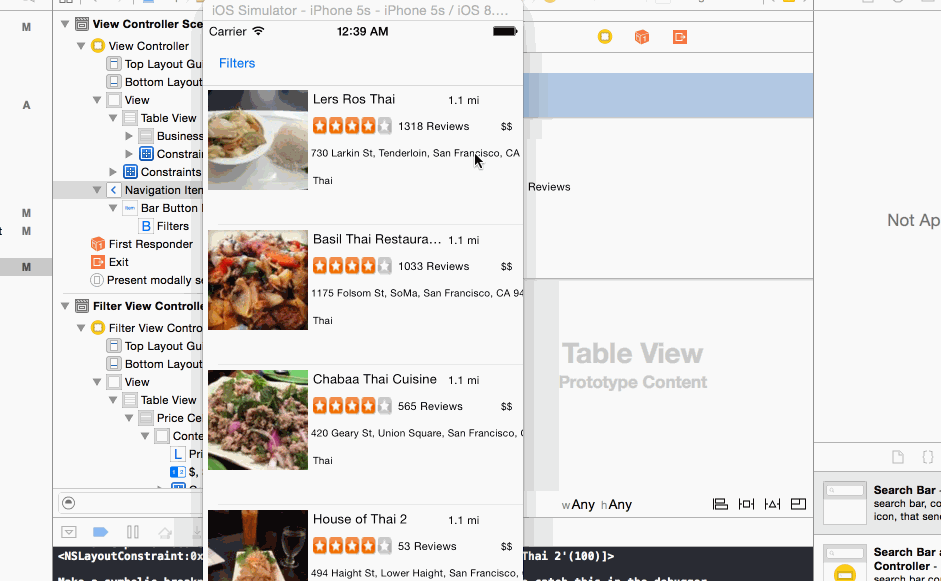This screenshot has width=941, height=581.
Task: Click the Filter View Controller yellow icon
Action: click(x=97, y=328)
